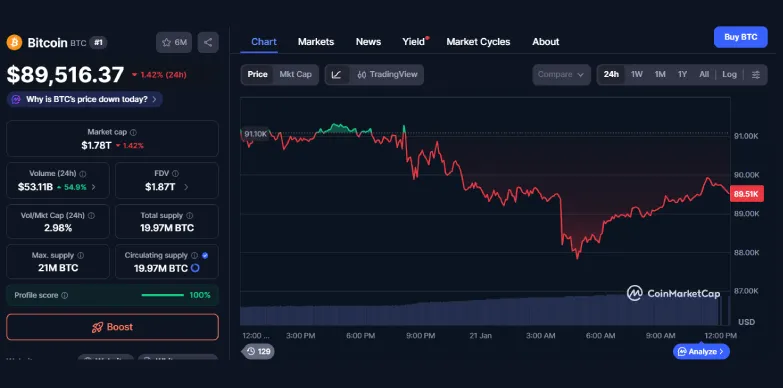Switch chart to Price view
Screen dimensions: 783x388
[258, 74]
